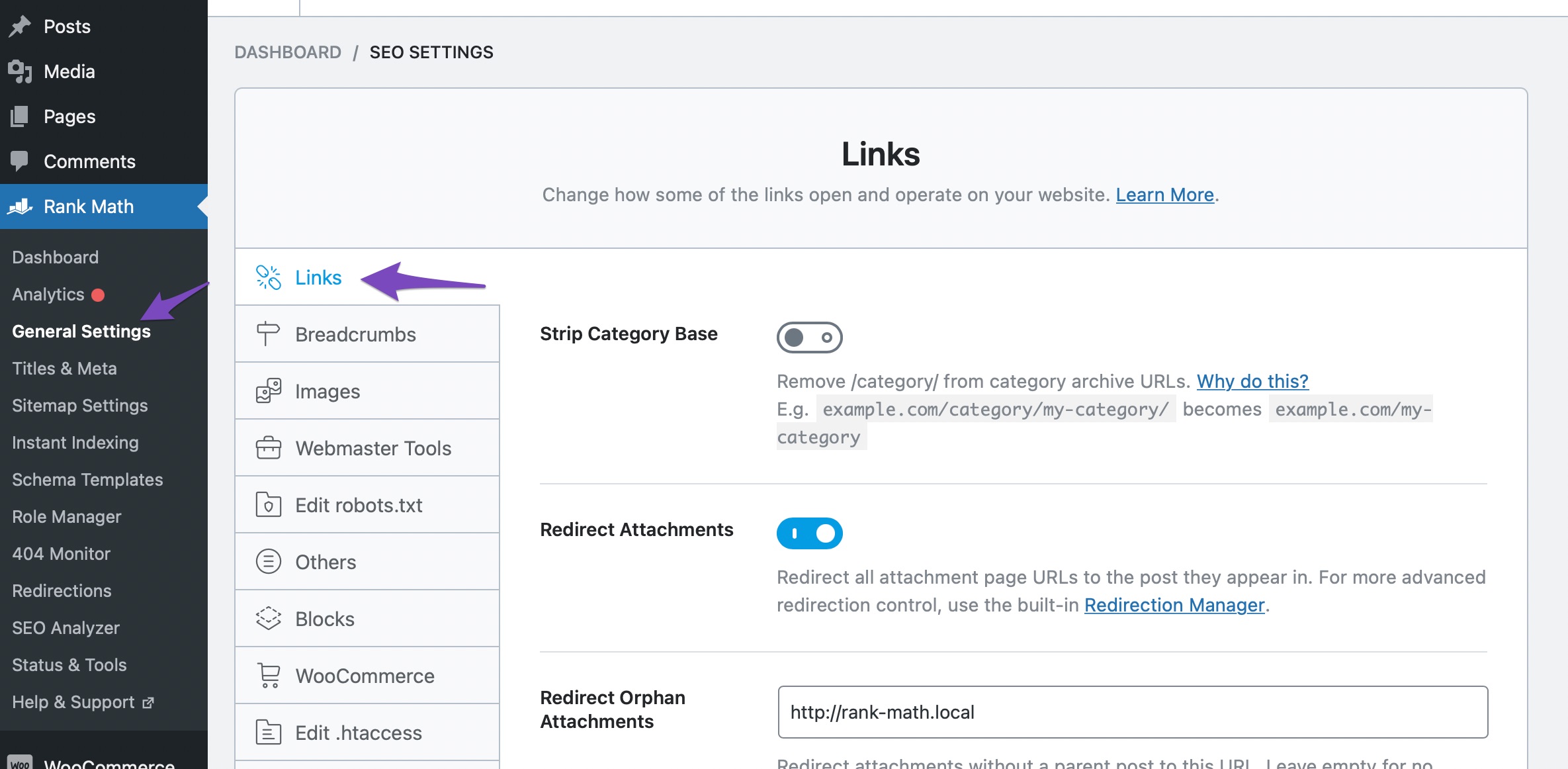Click the Others list icon

269,562
